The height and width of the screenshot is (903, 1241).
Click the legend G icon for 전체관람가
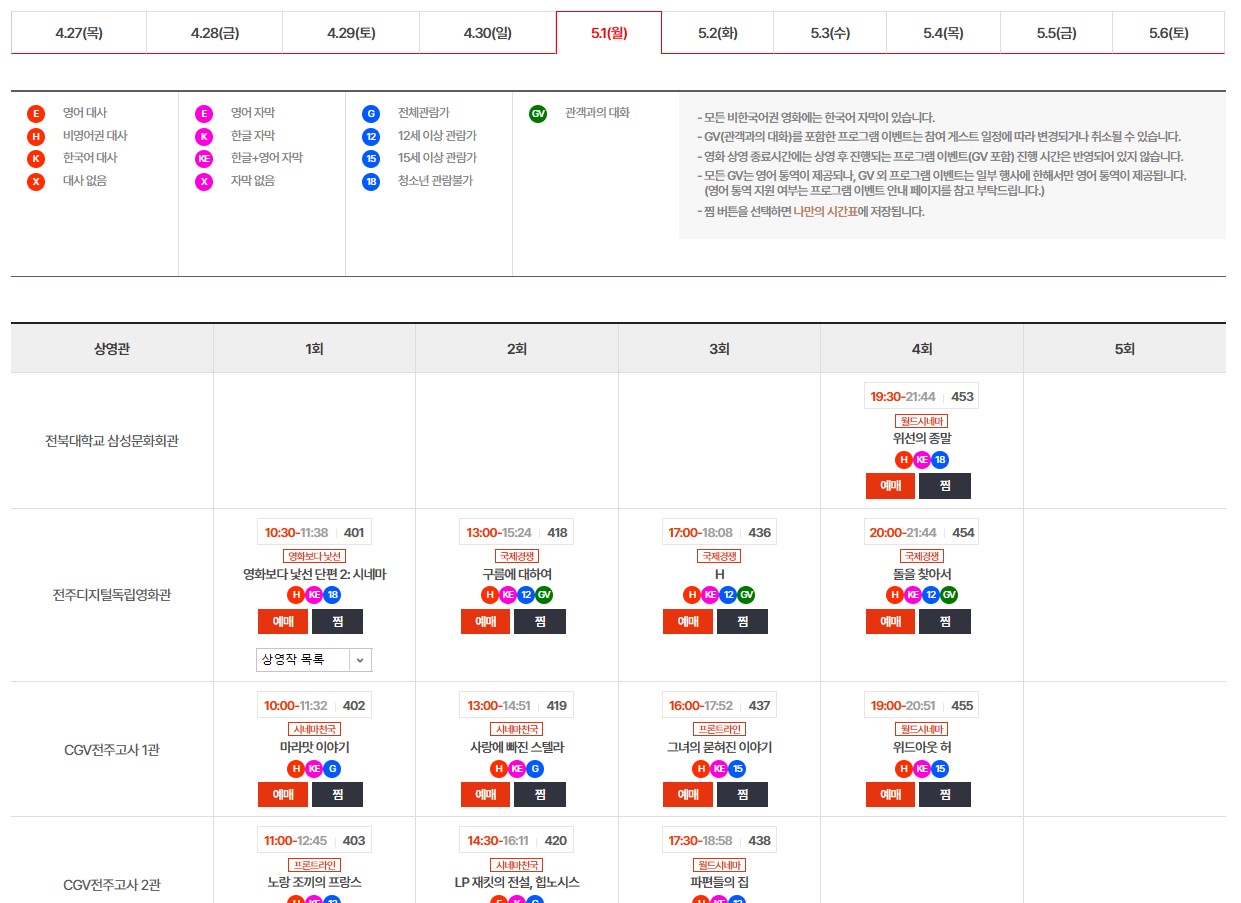(371, 113)
